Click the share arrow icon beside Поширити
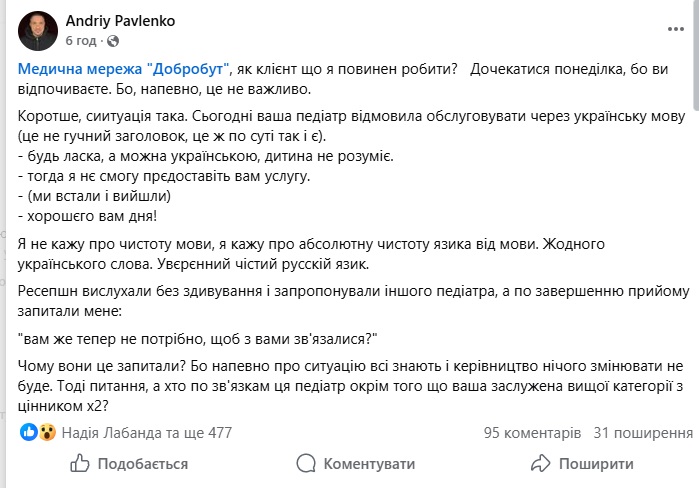699x488 pixels. pos(541,464)
